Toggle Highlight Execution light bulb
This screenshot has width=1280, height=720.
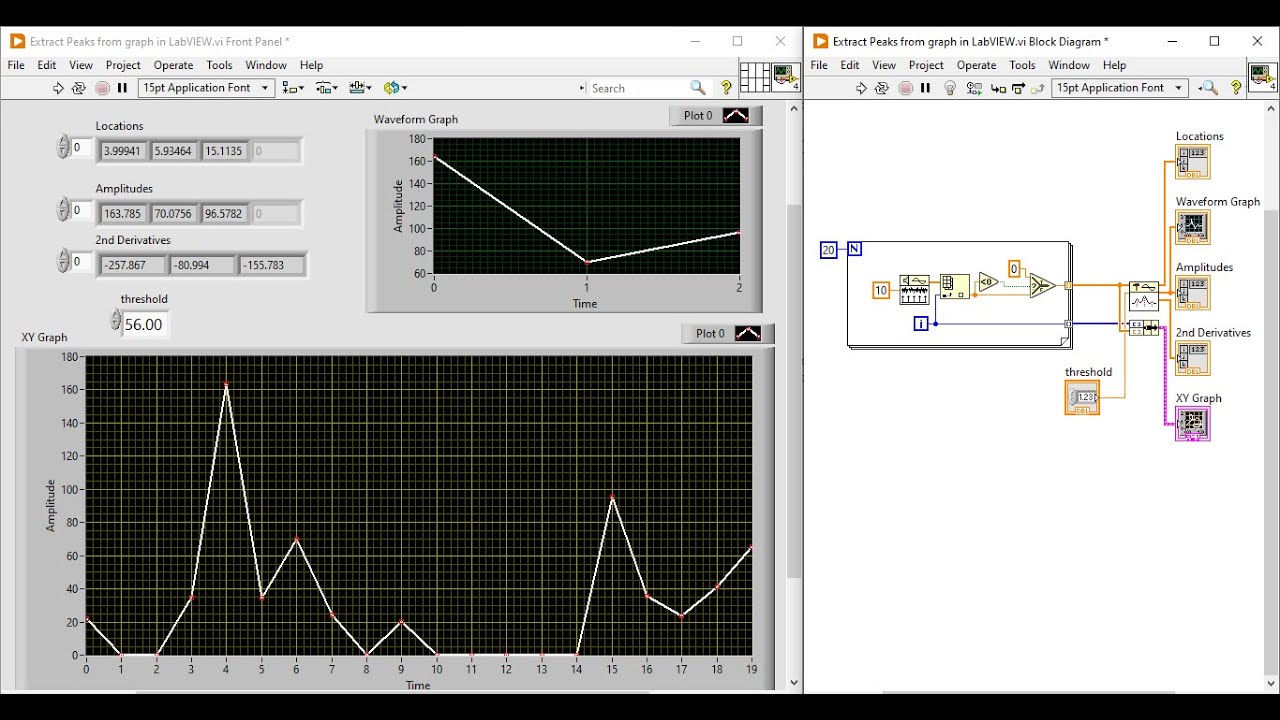tap(950, 88)
